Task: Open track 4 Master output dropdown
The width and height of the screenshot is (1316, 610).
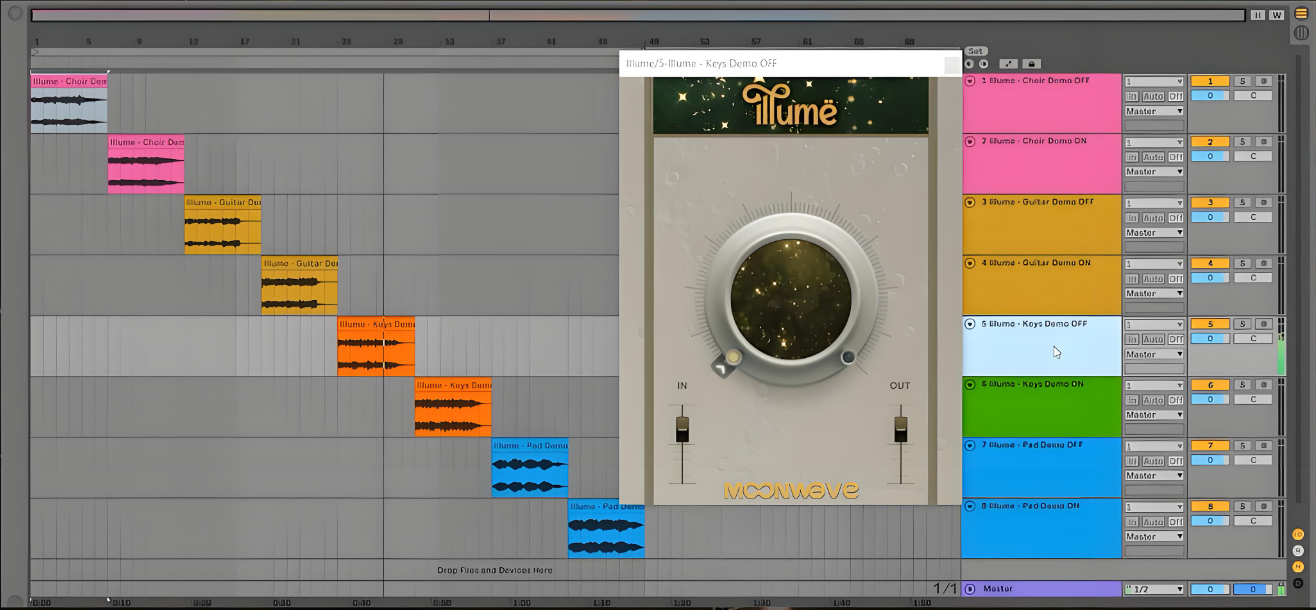Action: (x=1154, y=293)
